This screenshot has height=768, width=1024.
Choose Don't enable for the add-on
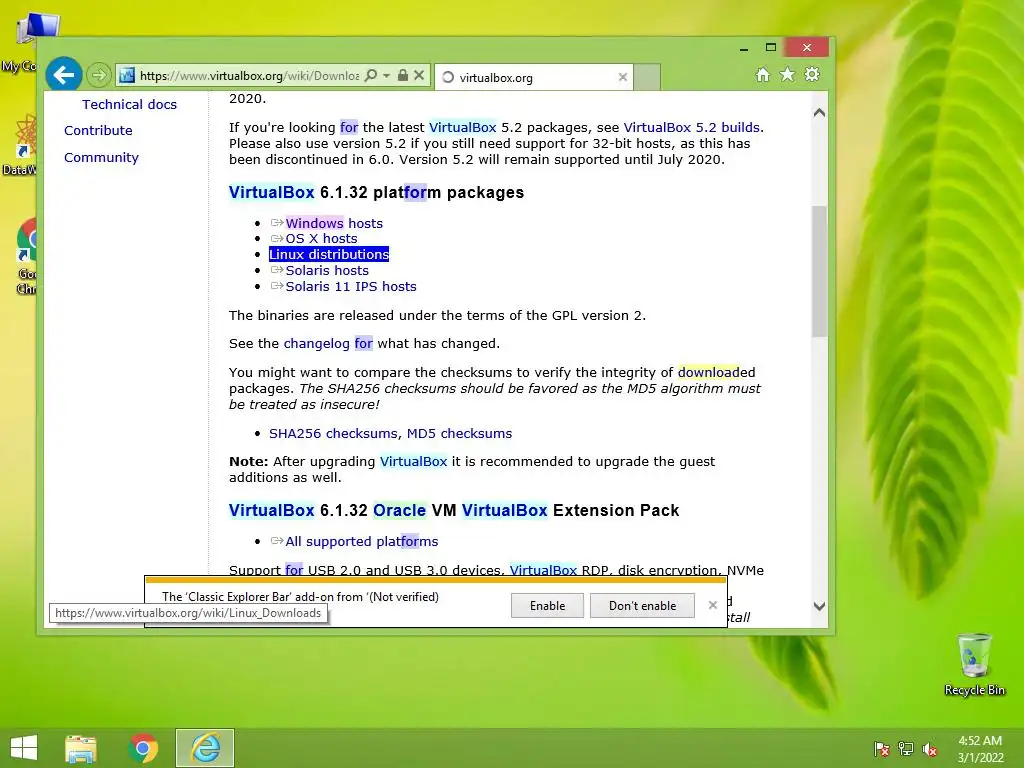tap(642, 605)
